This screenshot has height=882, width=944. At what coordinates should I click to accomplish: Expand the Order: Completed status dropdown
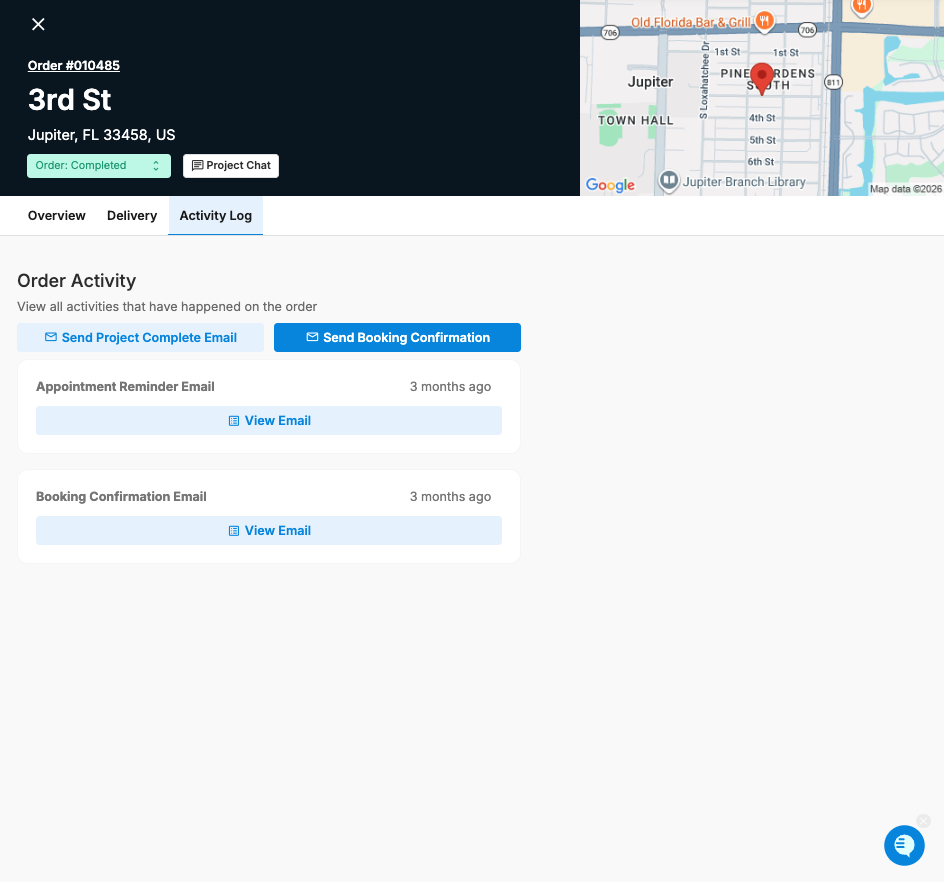99,166
